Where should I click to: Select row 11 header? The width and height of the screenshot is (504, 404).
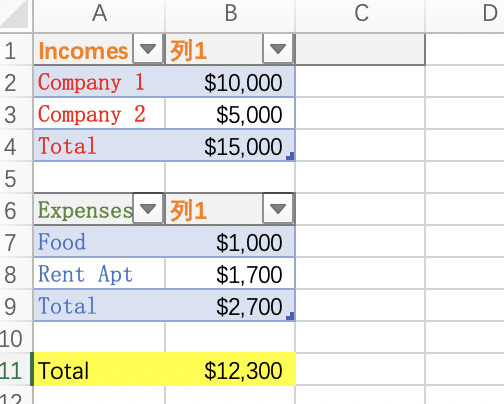(16, 370)
